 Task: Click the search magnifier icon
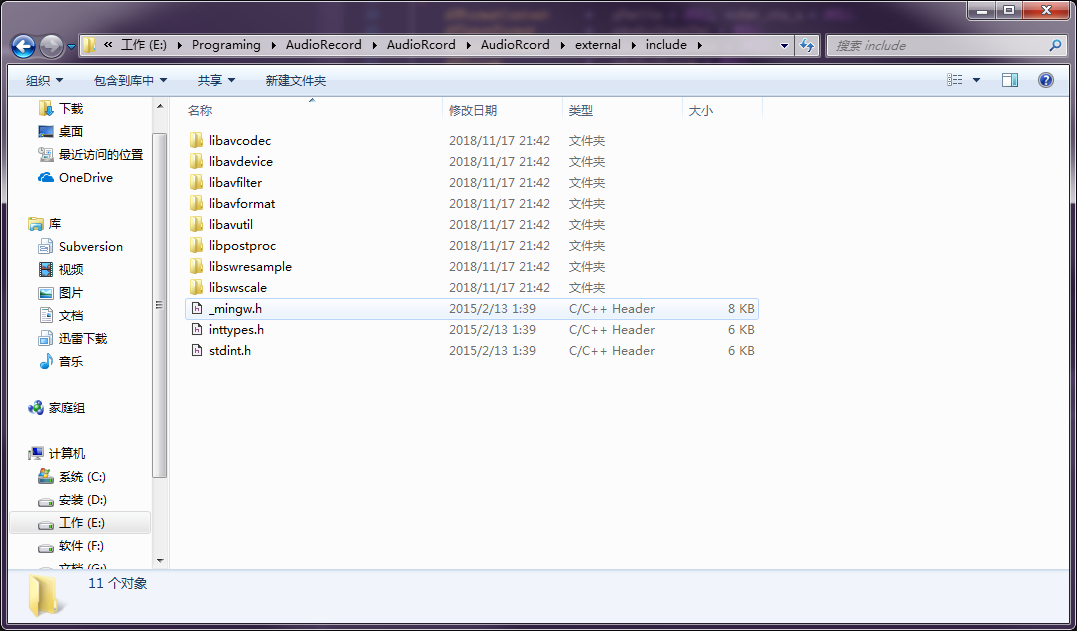pos(1054,46)
